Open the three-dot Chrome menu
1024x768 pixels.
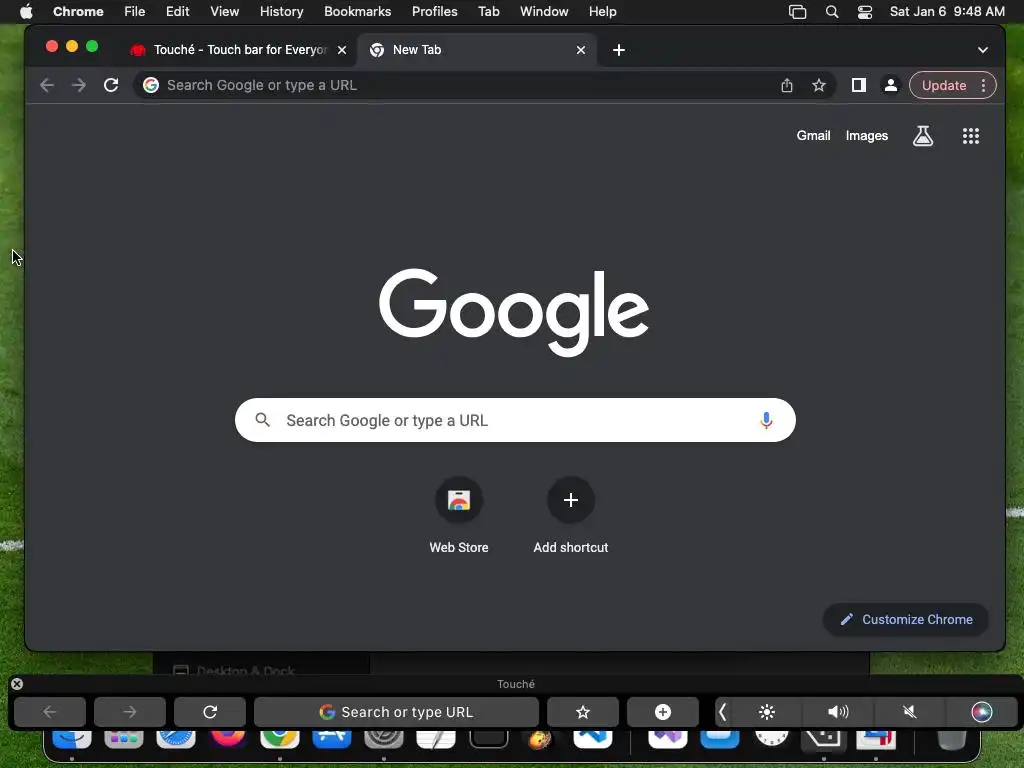984,85
